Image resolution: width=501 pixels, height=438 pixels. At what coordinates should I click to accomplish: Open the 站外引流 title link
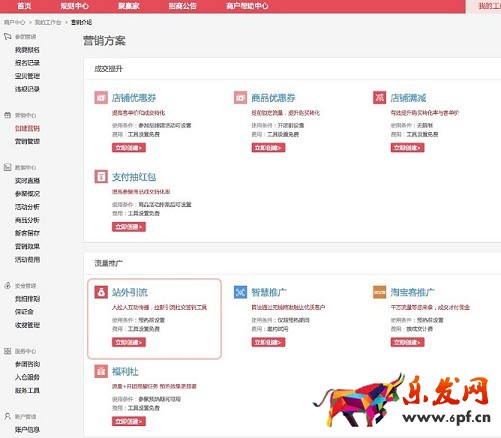point(130,292)
